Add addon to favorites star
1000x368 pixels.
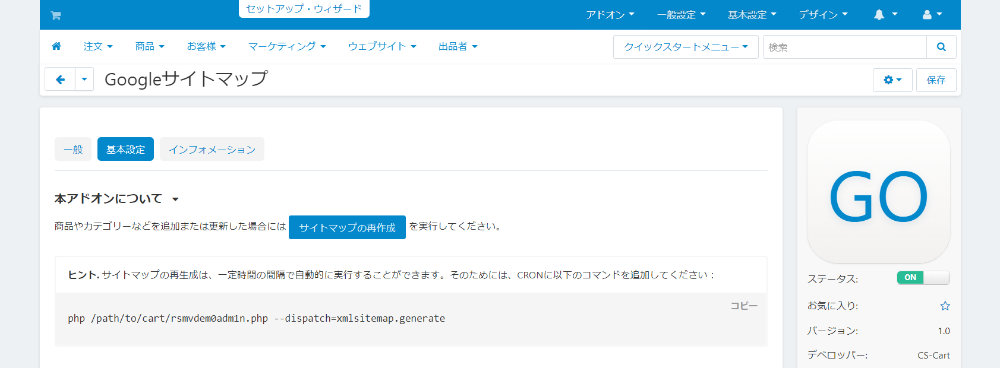(945, 305)
